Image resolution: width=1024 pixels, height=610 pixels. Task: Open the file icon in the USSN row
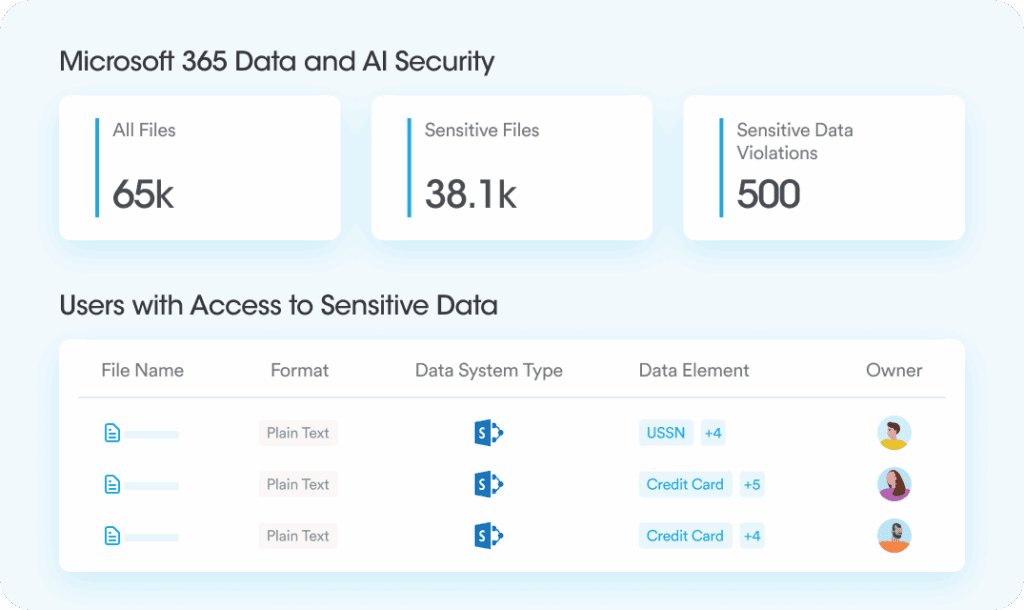112,433
